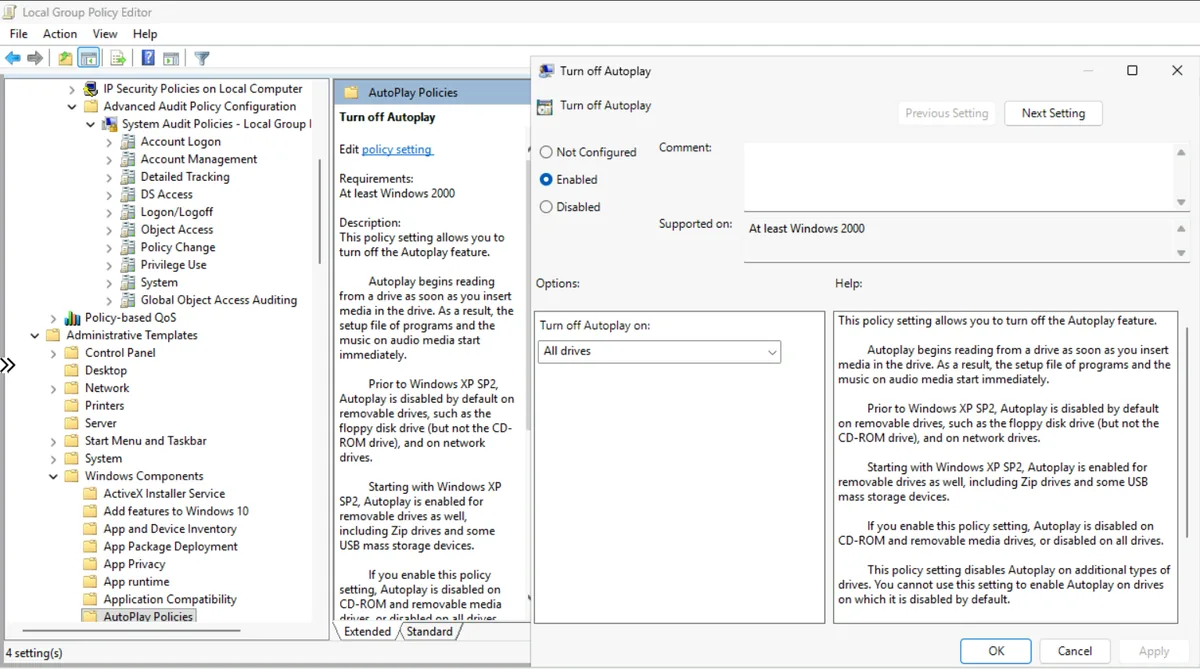Collapse the Windows Components node
Viewport: 1200px width, 669px height.
(x=54, y=476)
